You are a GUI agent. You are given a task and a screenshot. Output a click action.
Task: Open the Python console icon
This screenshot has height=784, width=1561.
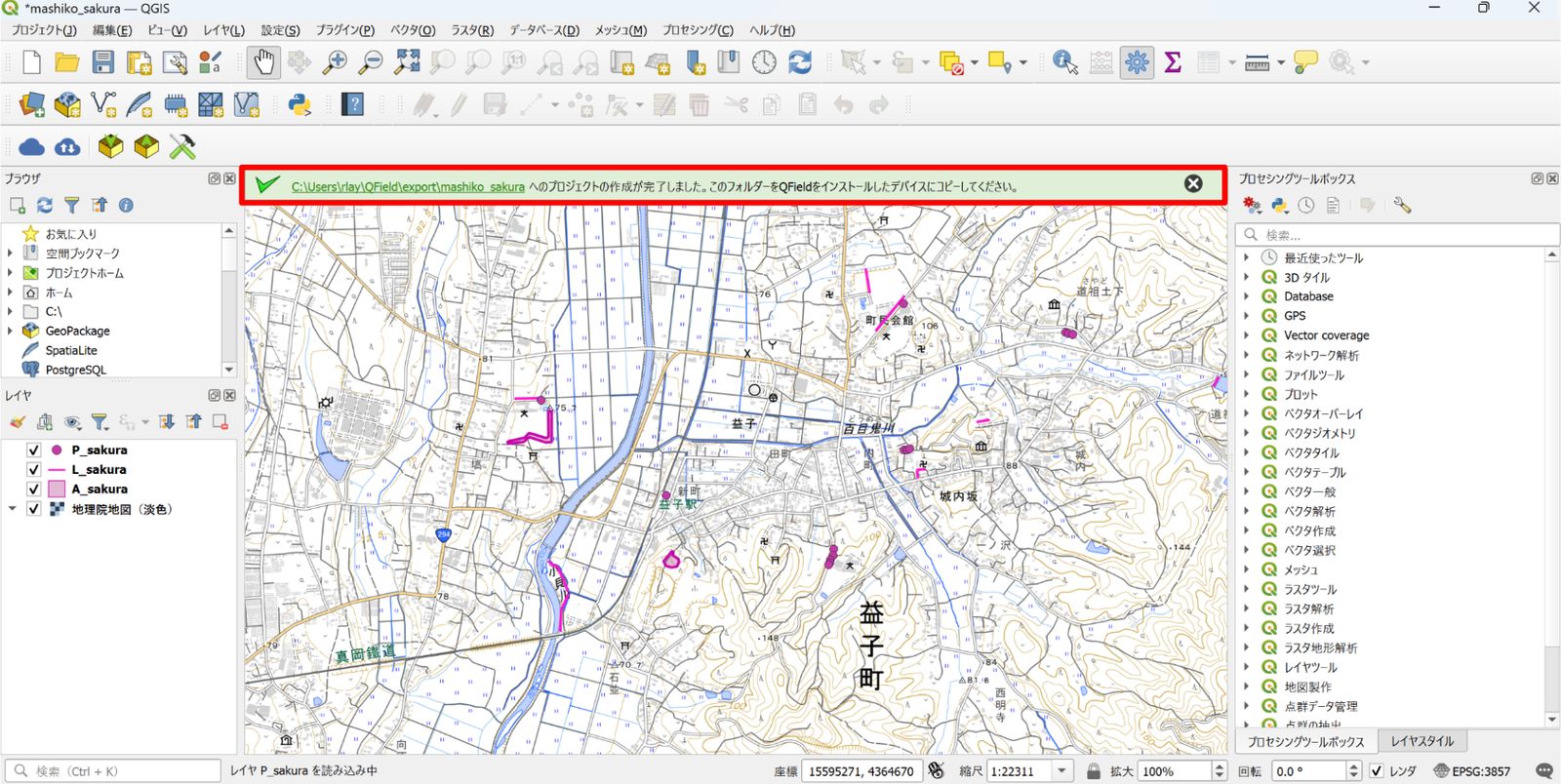pyautogui.click(x=299, y=104)
